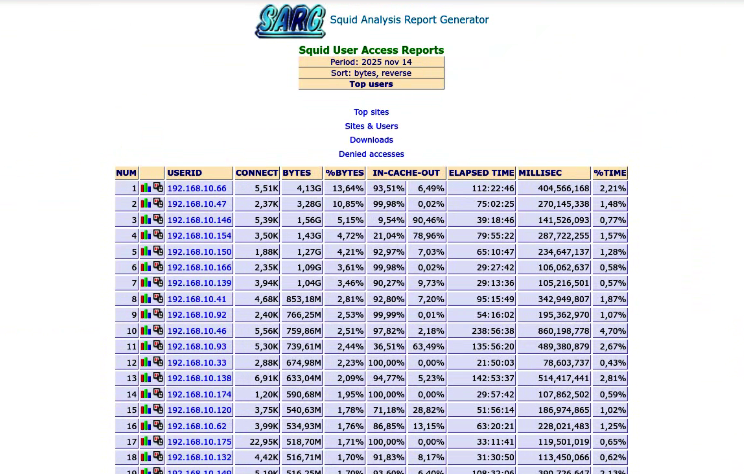The height and width of the screenshot is (474, 744).
Task: Open date/time report icon for 192.168.10.120
Action: pyautogui.click(x=158, y=410)
